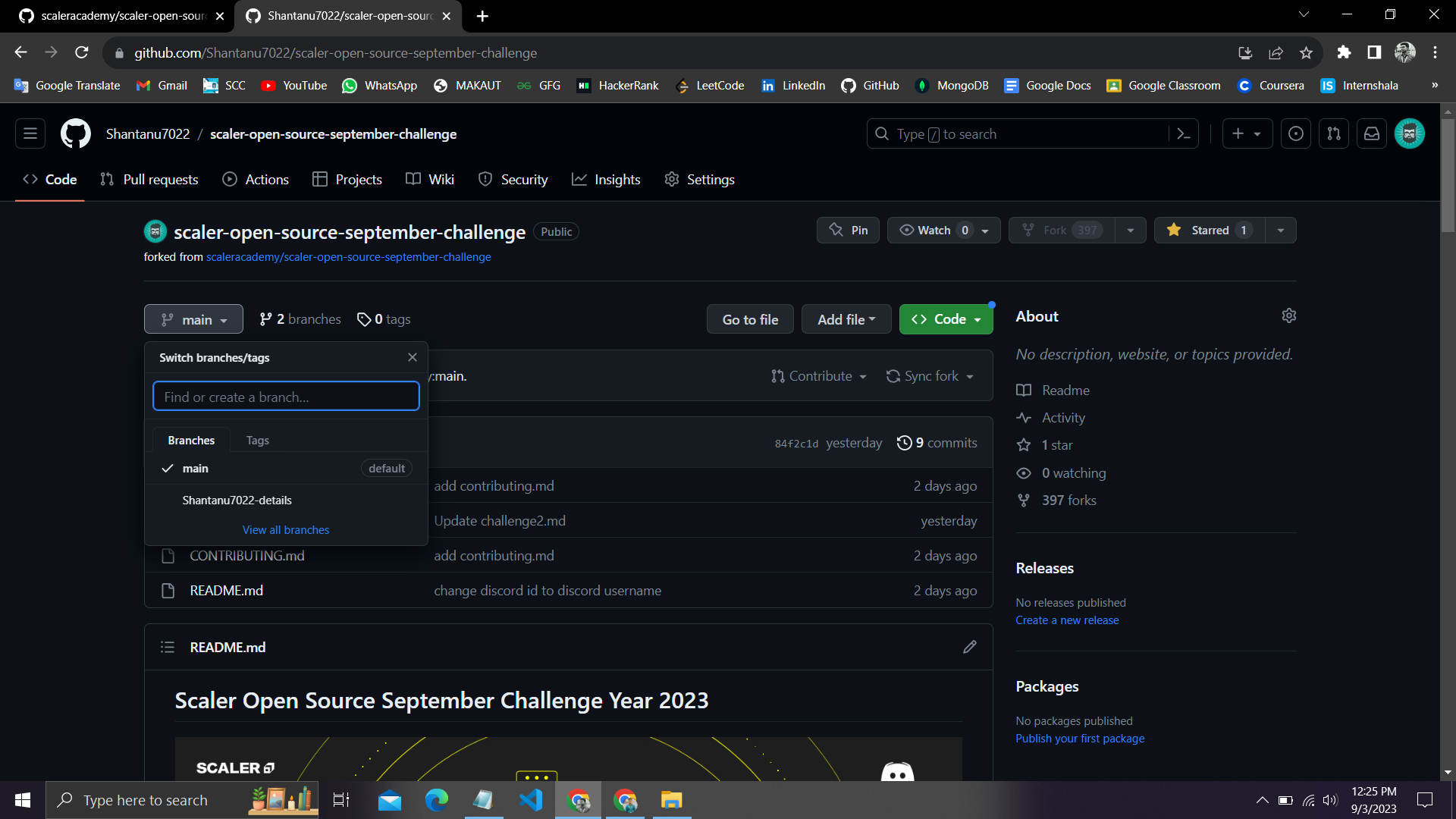
Task: Open the Create a new release link
Action: point(1067,620)
